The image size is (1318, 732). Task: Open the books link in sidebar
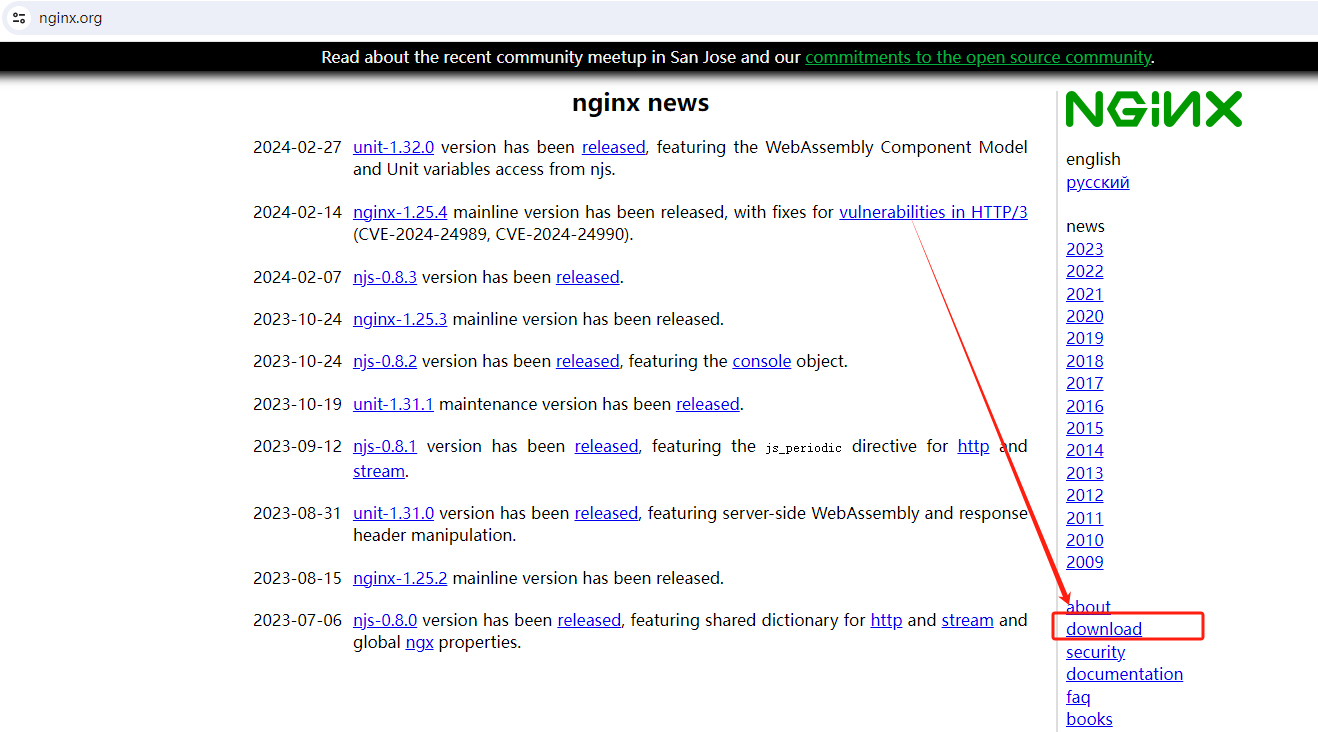[x=1089, y=719]
